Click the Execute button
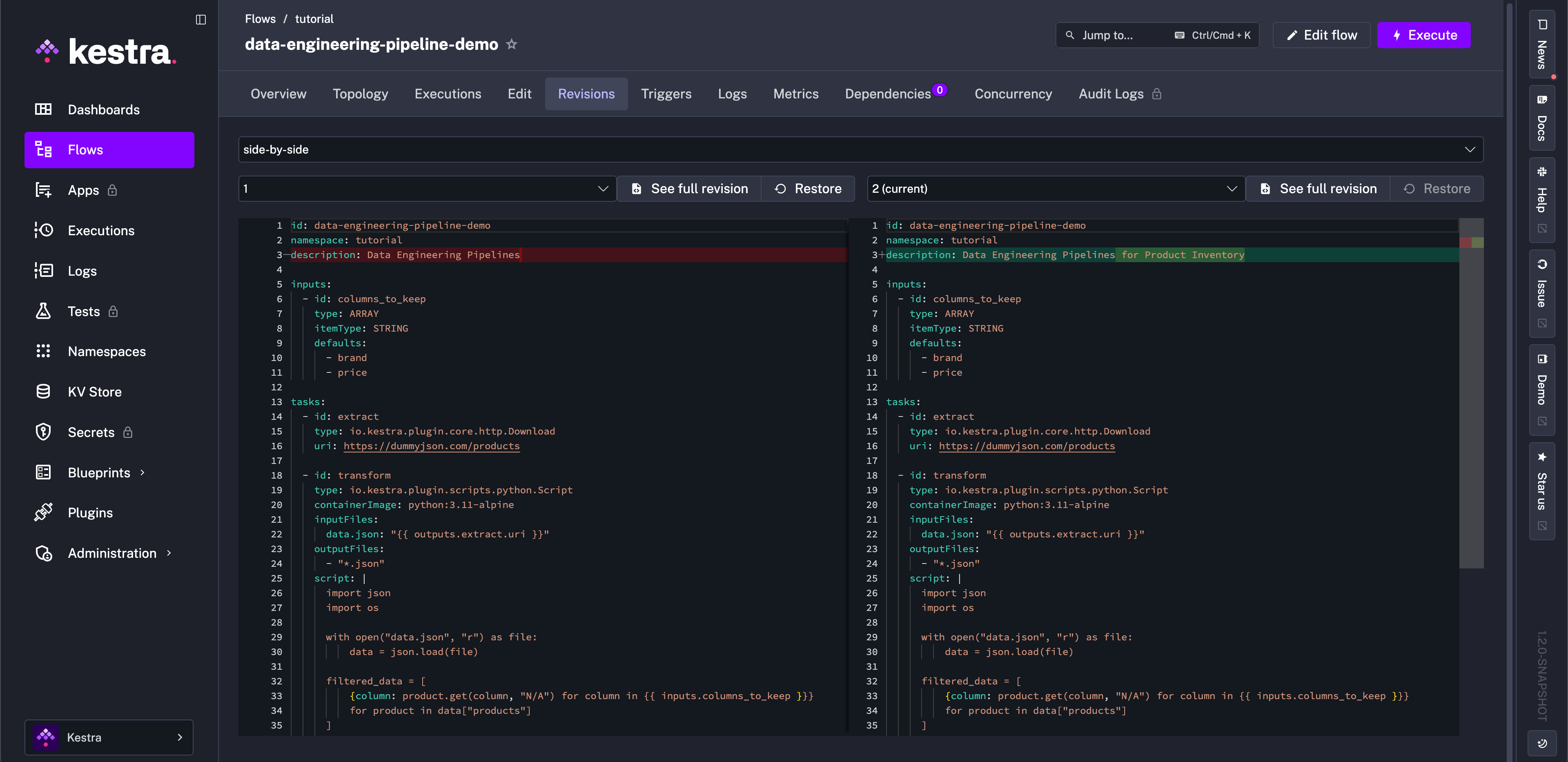Screen dimensions: 1568x762 tap(1424, 35)
